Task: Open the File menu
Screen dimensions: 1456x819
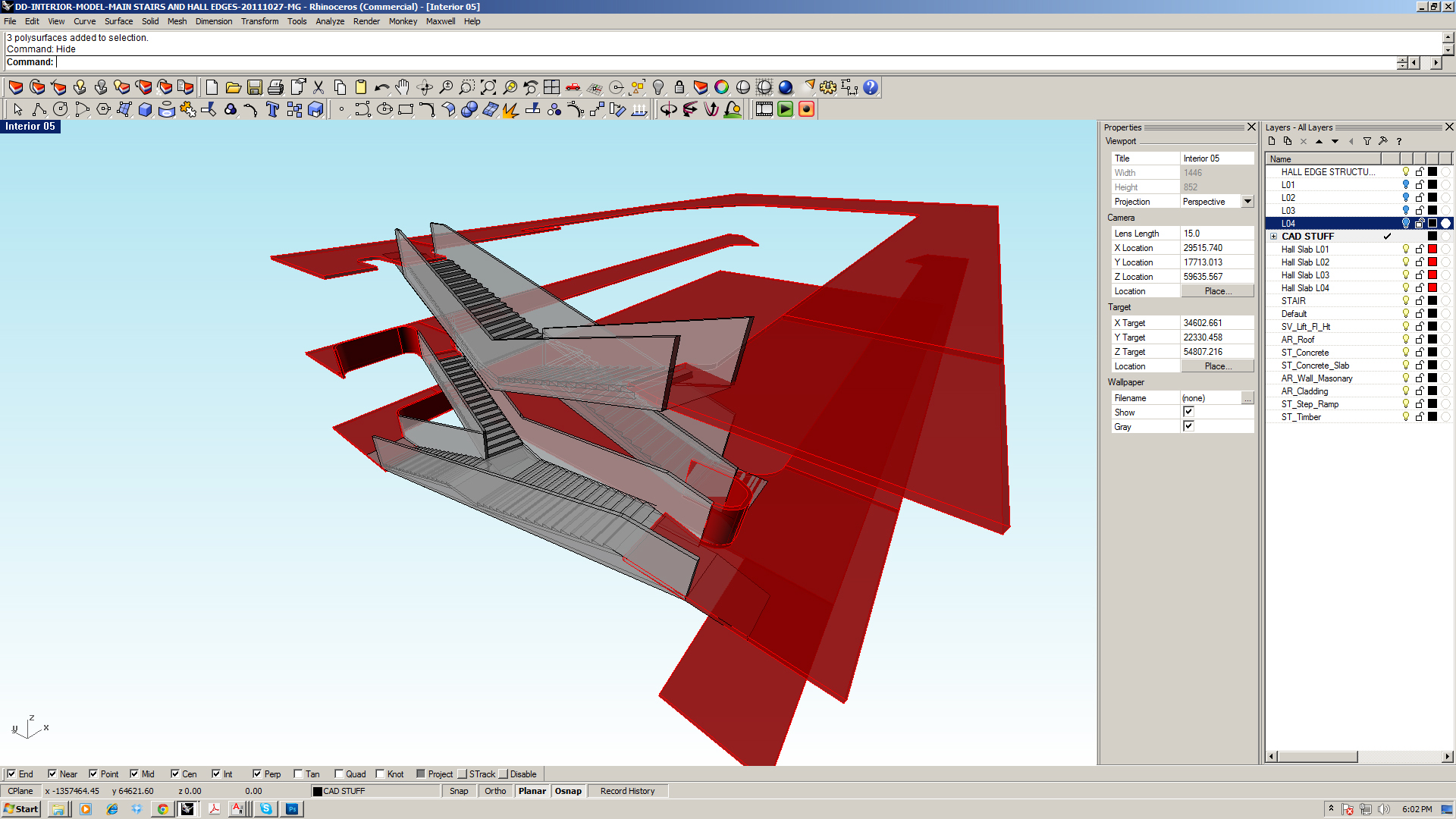Action: tap(10, 21)
